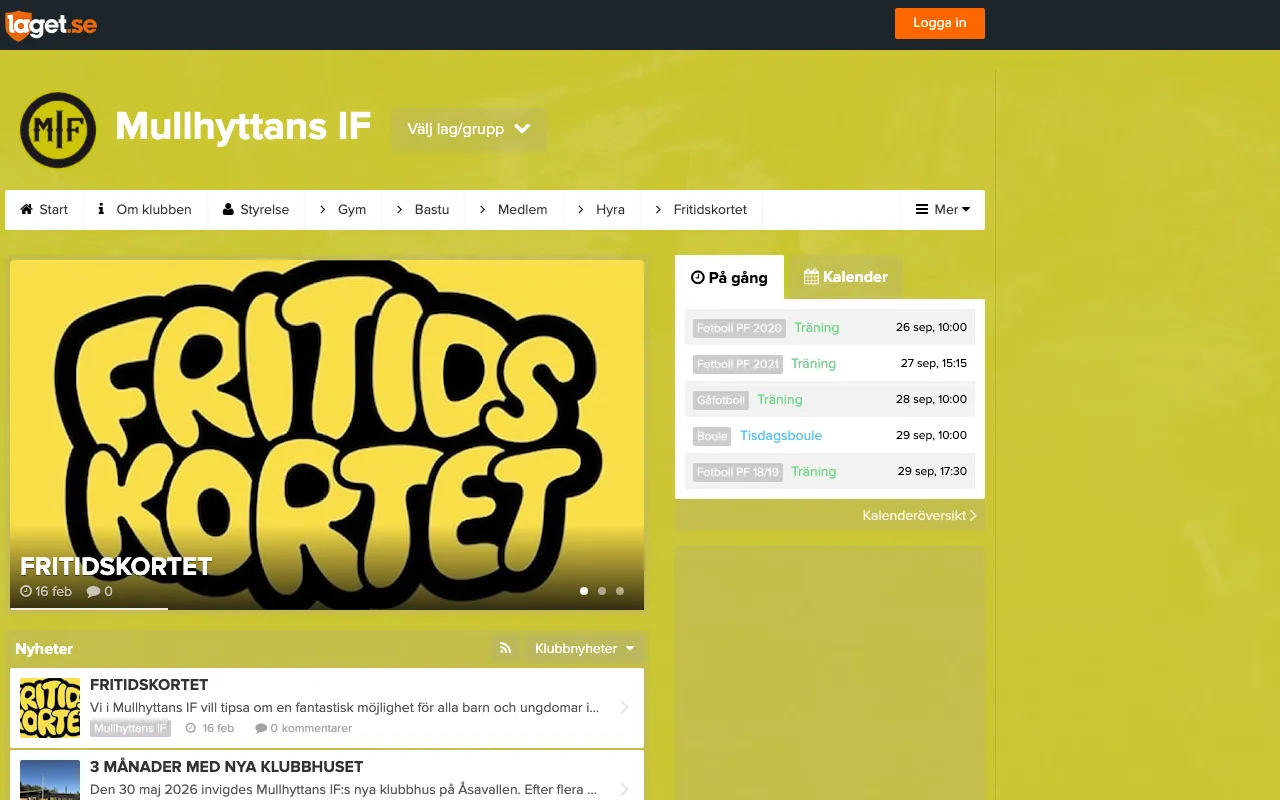The height and width of the screenshot is (800, 1280).
Task: Click the date 26 sep, 10:00
Action: 931,328
